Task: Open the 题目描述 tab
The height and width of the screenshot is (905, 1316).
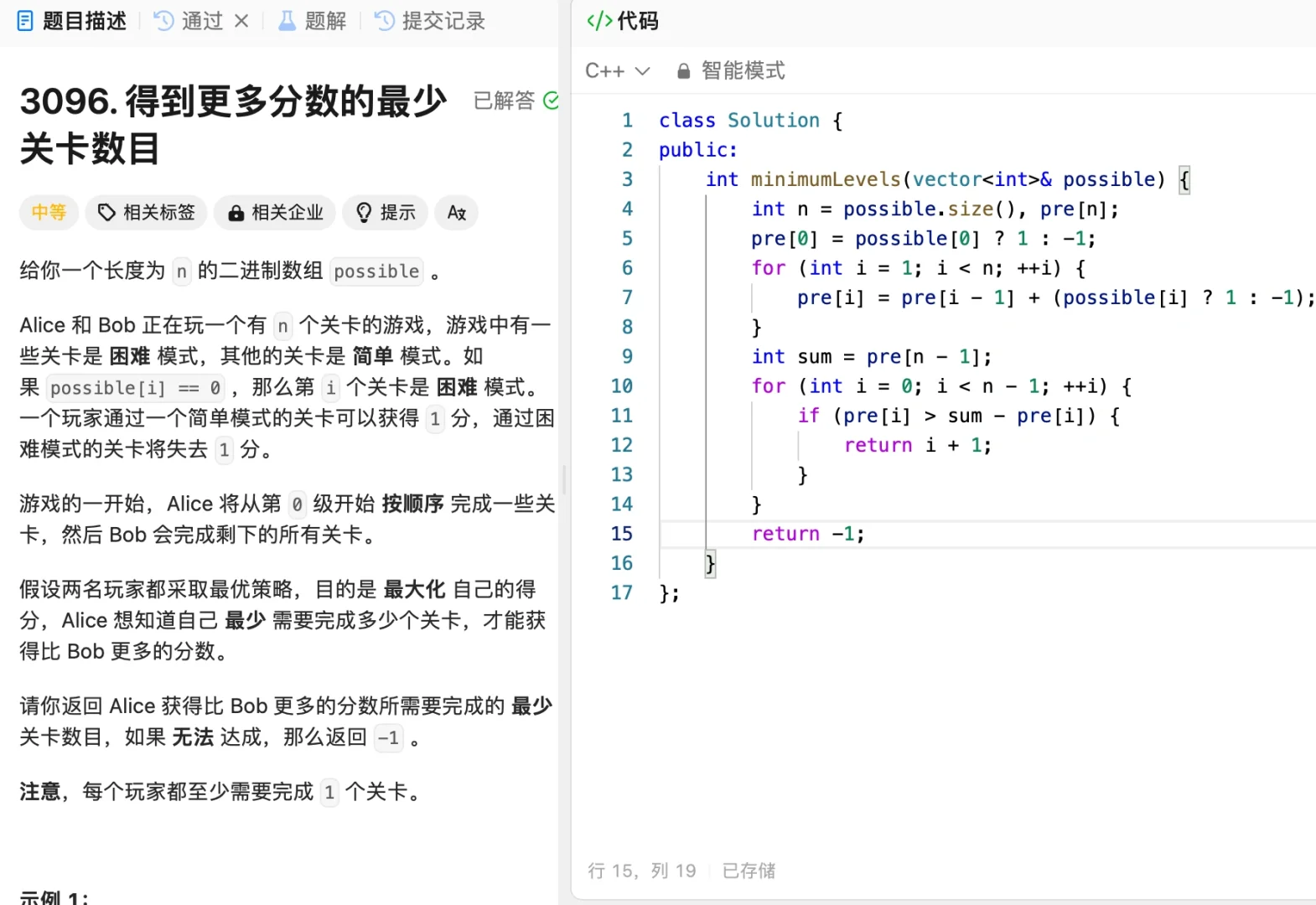Action: coord(71,21)
